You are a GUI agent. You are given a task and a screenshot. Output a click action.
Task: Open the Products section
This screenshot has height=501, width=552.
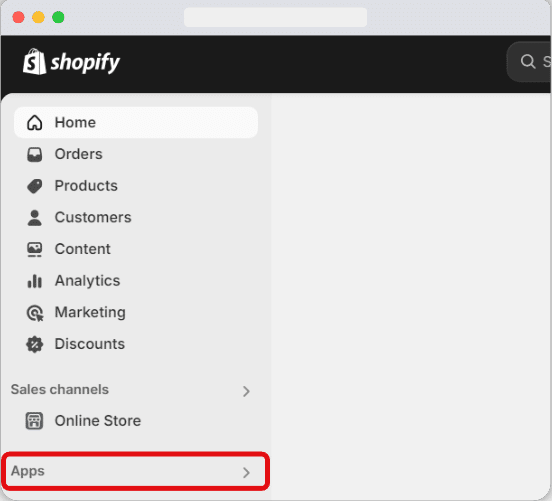pyautogui.click(x=136, y=186)
